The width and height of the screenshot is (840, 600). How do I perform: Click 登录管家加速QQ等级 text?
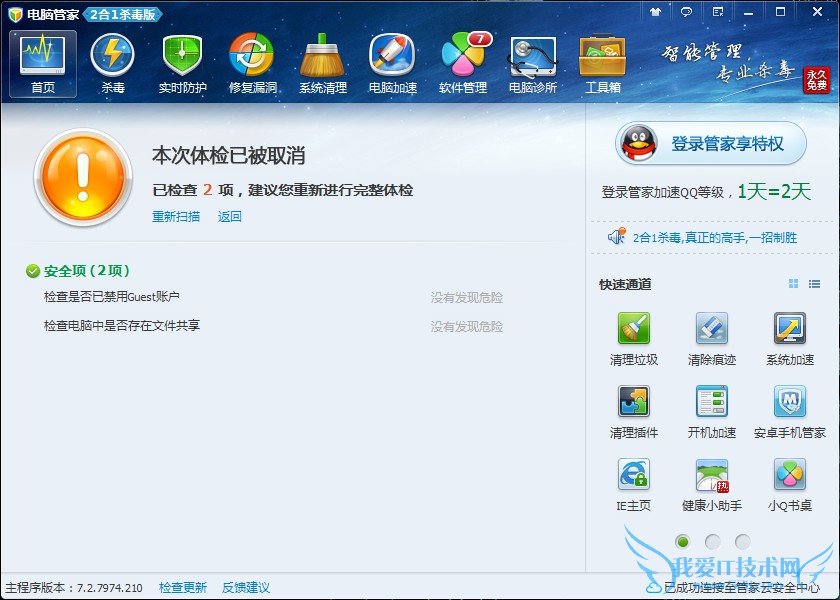[663, 192]
